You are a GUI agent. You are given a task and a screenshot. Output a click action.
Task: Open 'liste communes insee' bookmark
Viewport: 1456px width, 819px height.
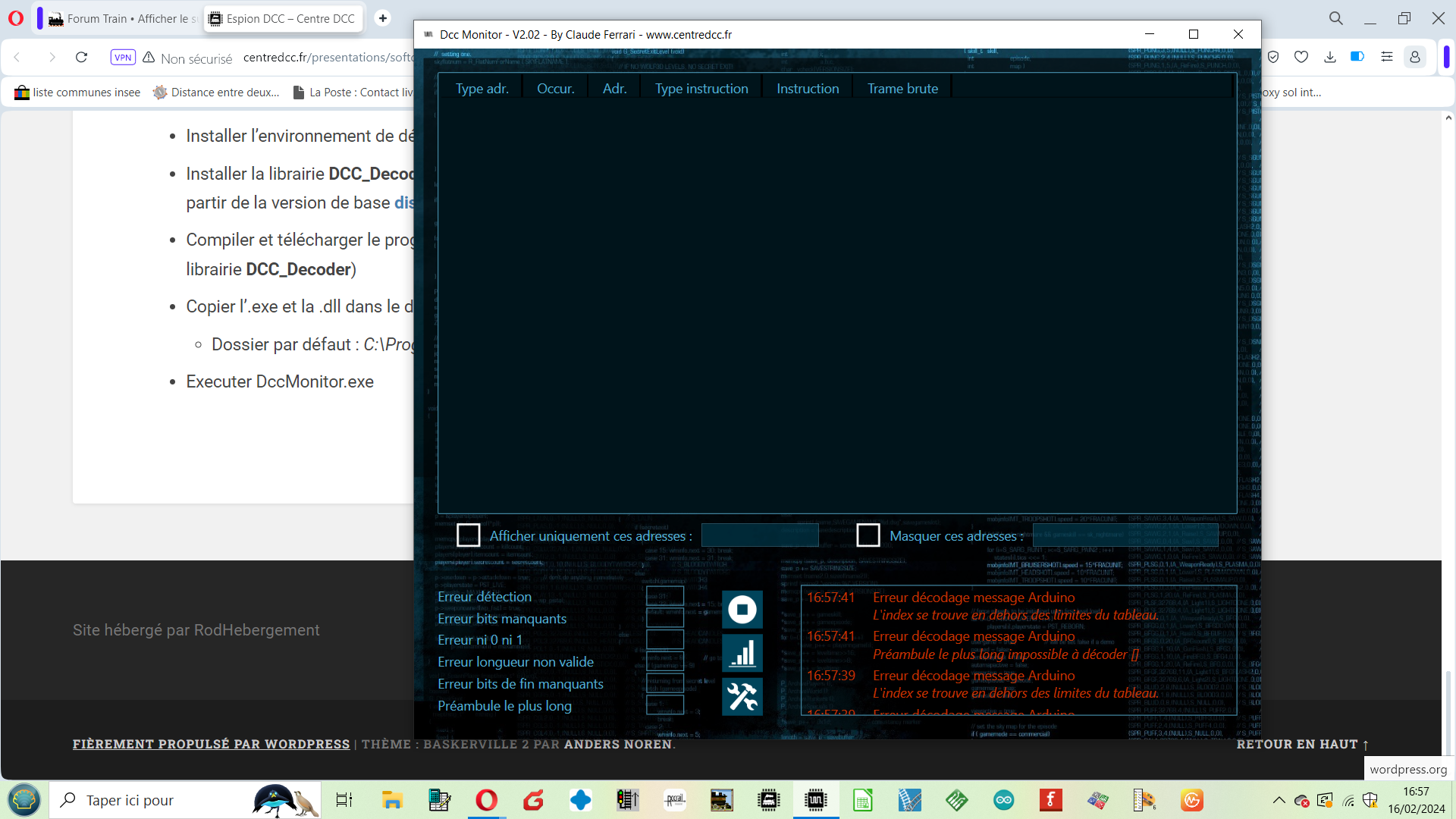pyautogui.click(x=77, y=93)
